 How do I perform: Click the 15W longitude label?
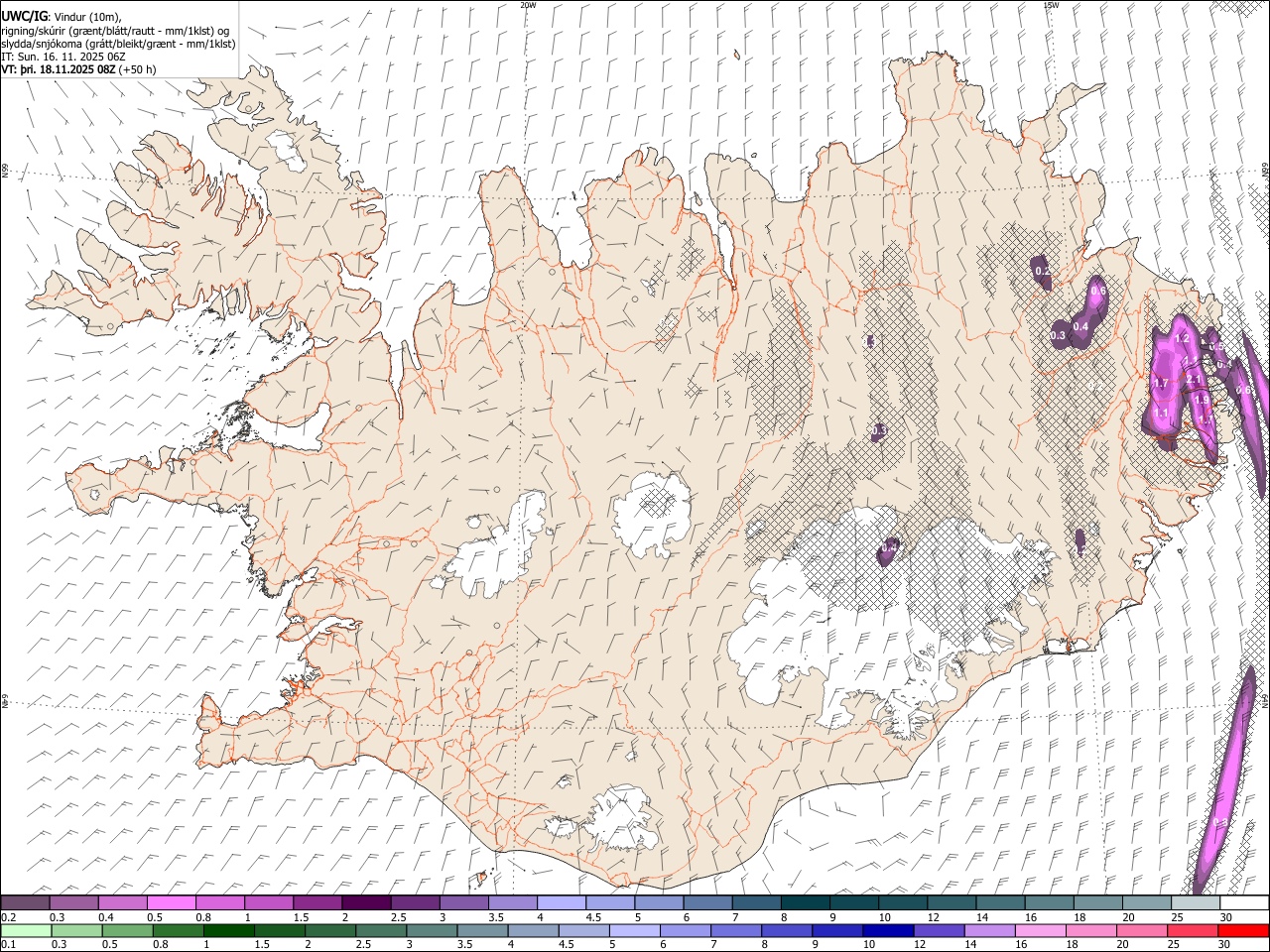click(x=1050, y=5)
